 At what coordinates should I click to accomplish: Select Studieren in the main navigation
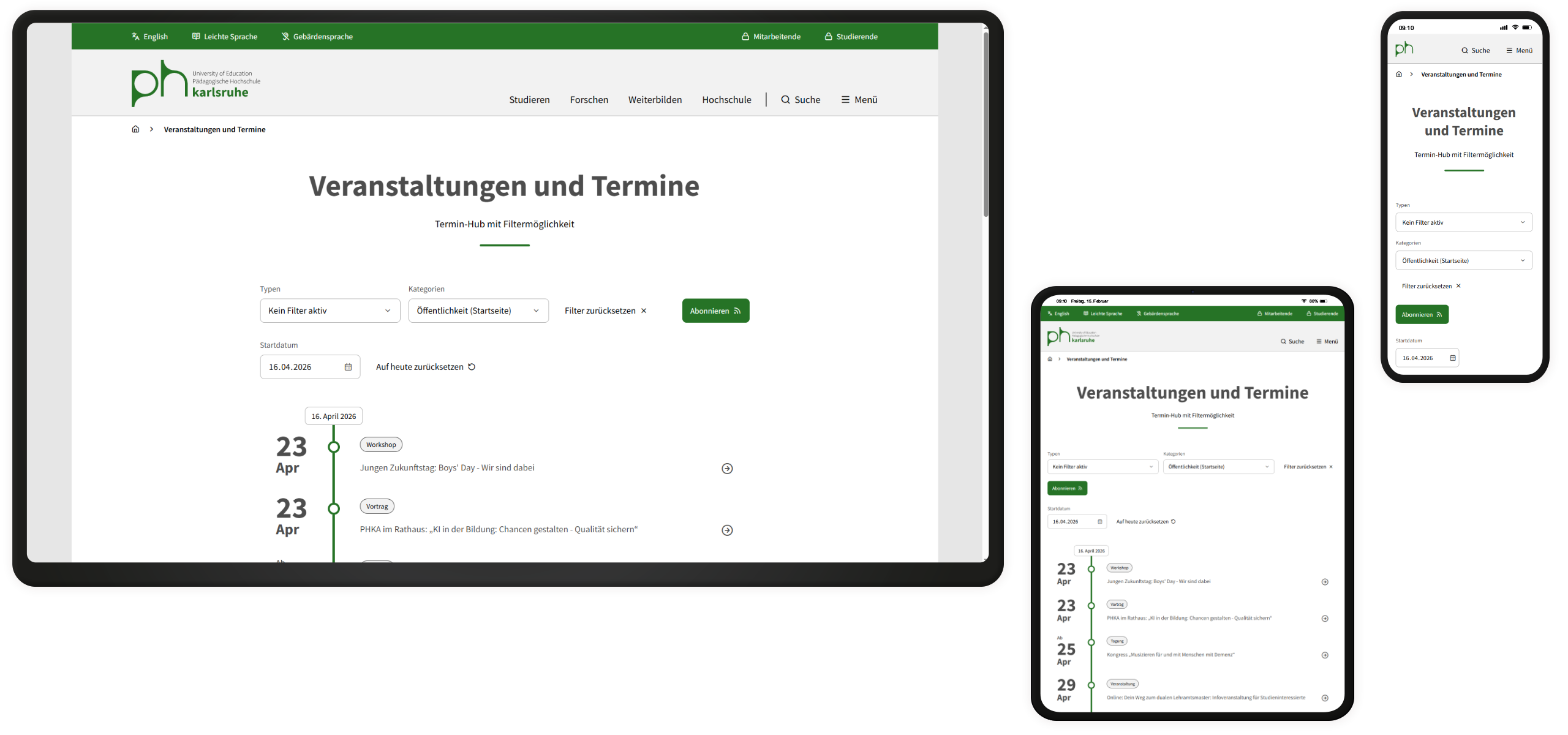point(529,99)
